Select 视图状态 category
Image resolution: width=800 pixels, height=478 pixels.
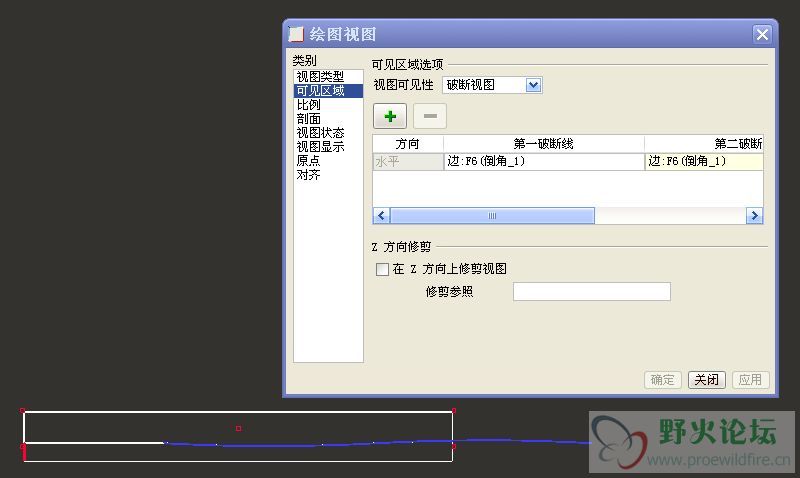point(320,133)
